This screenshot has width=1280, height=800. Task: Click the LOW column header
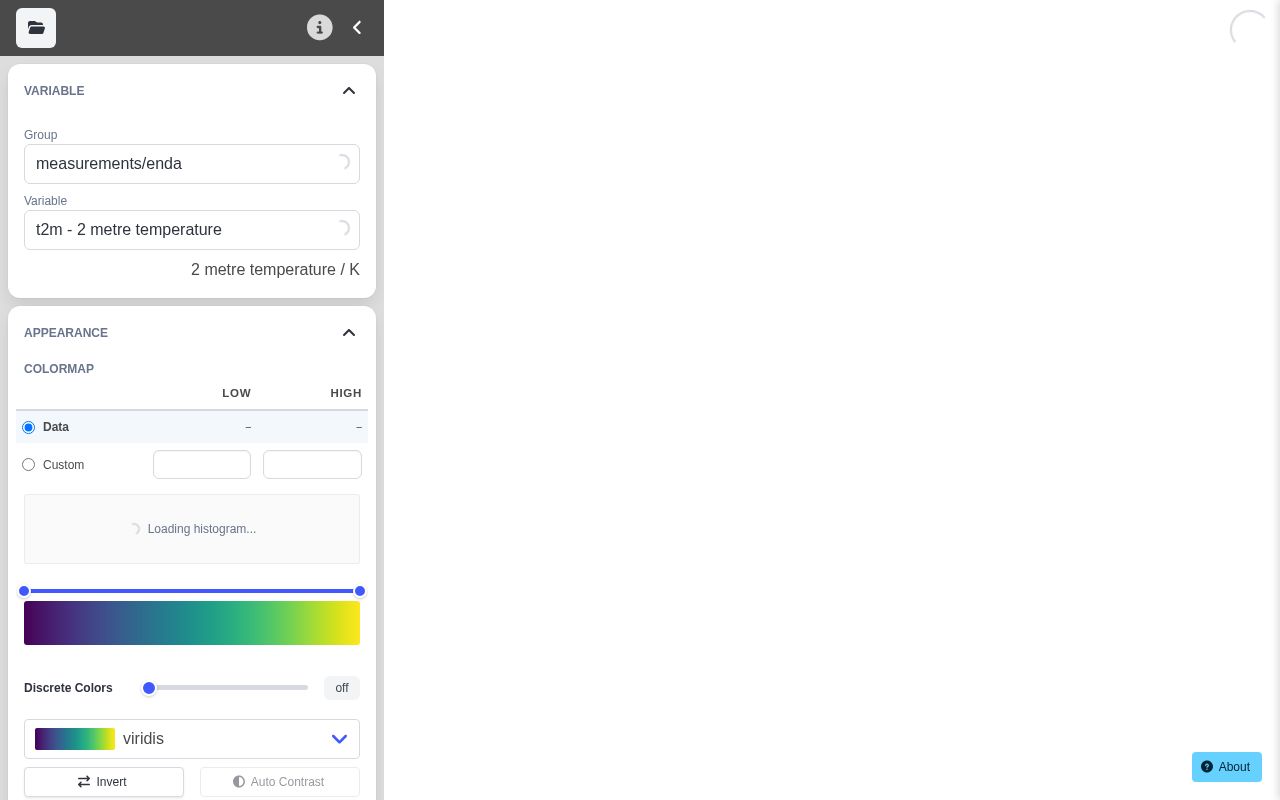[236, 393]
